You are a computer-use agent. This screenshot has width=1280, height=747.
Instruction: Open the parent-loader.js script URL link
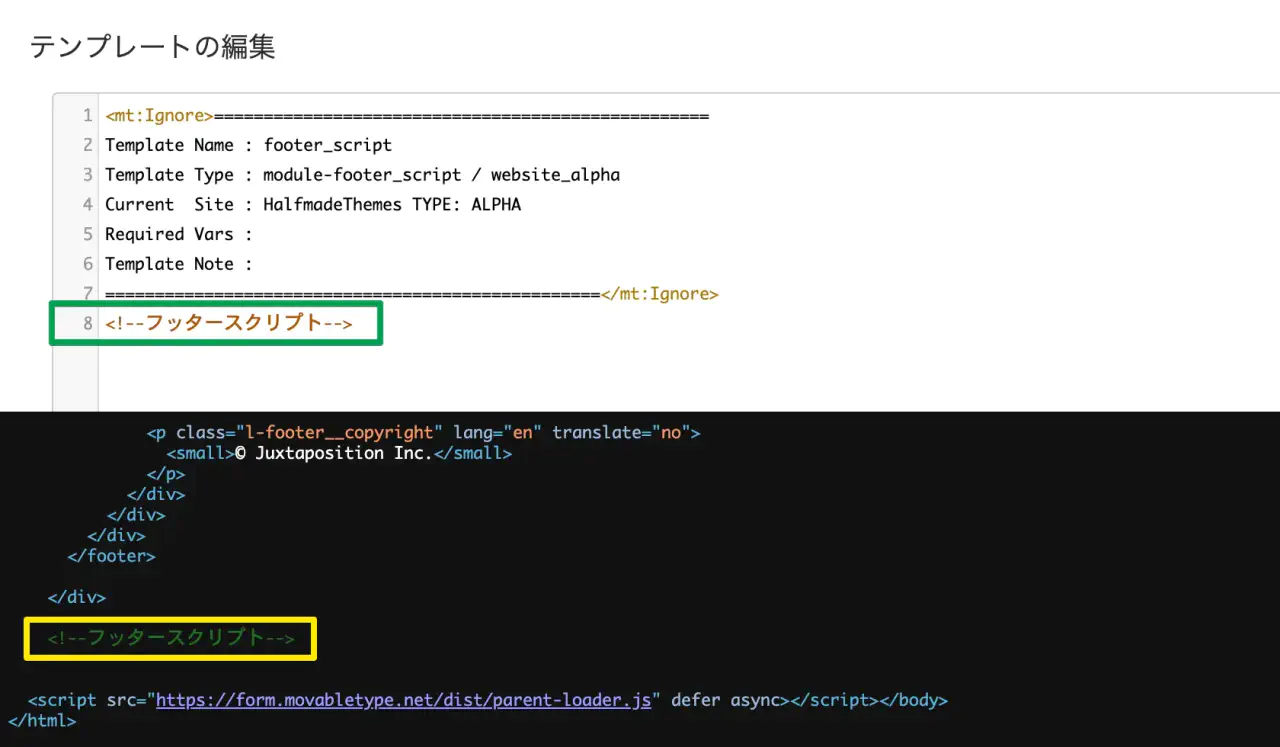coord(403,700)
